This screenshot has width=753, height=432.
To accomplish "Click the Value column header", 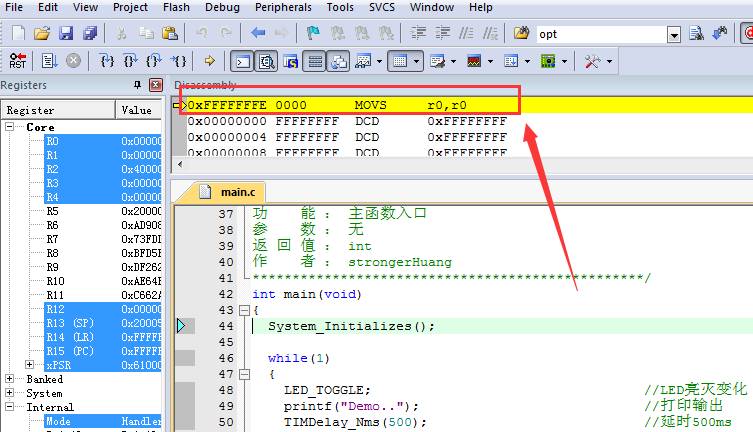I will (x=136, y=110).
